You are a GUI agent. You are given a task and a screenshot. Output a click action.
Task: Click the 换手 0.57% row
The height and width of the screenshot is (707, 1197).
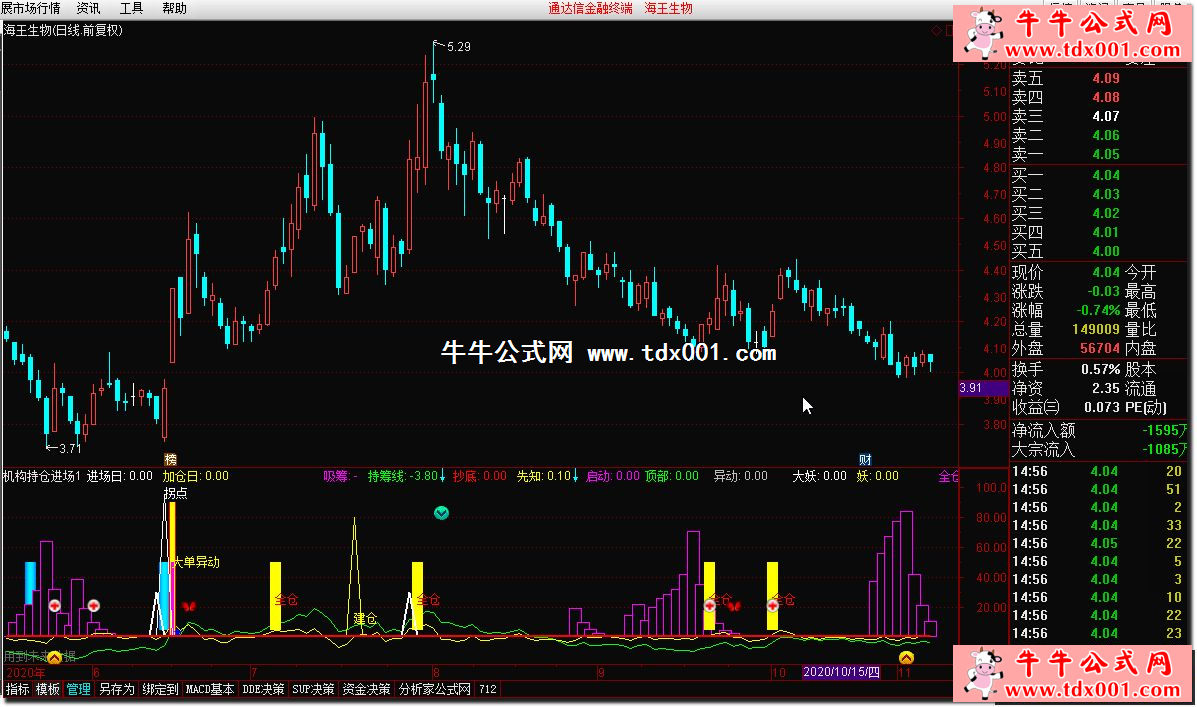click(1066, 370)
